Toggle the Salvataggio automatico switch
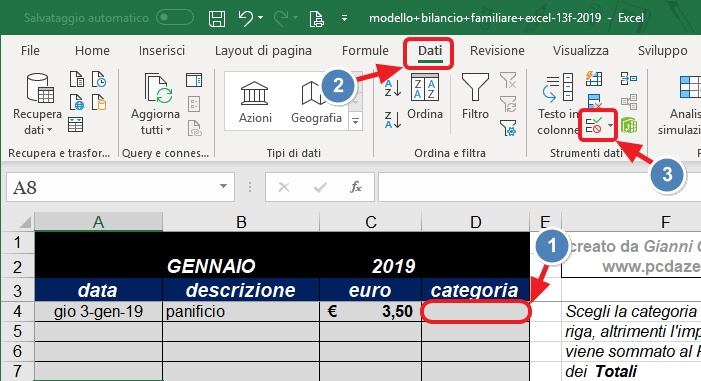The width and height of the screenshot is (701, 381). pyautogui.click(x=175, y=18)
